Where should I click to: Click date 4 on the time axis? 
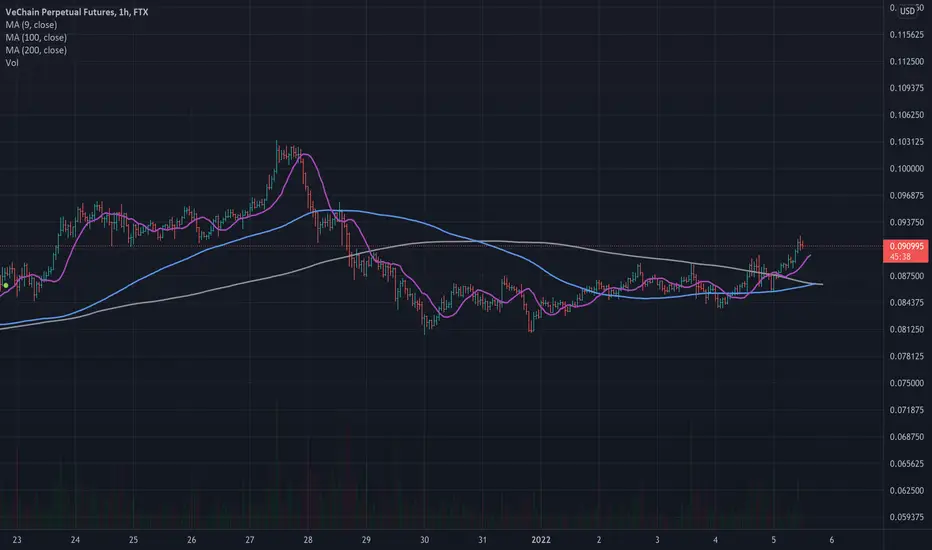[715, 540]
